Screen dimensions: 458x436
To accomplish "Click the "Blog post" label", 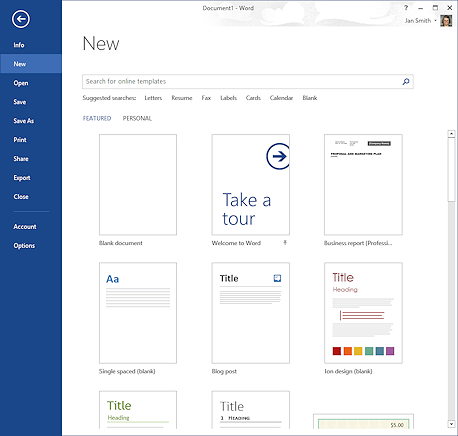I will click(x=224, y=371).
